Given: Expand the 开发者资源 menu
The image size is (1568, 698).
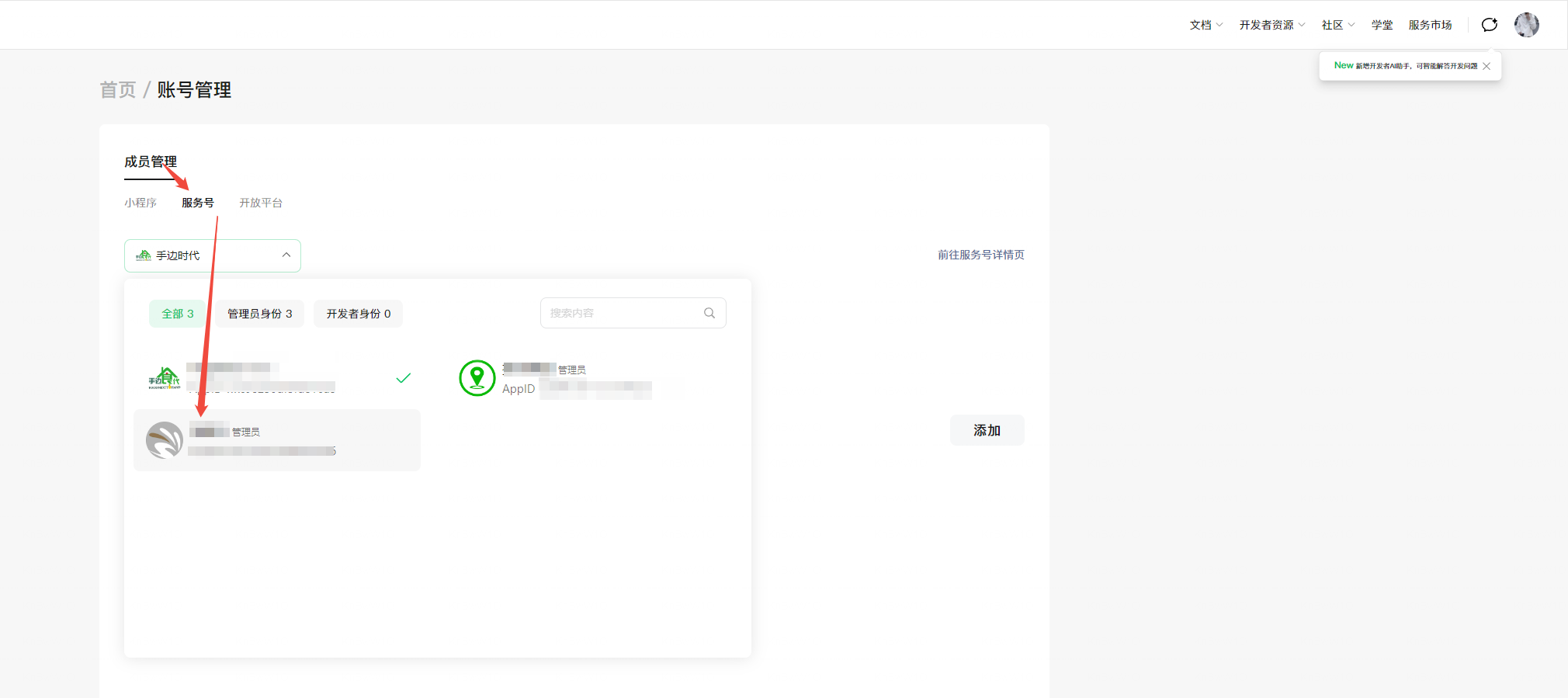Looking at the screenshot, I should [1271, 25].
